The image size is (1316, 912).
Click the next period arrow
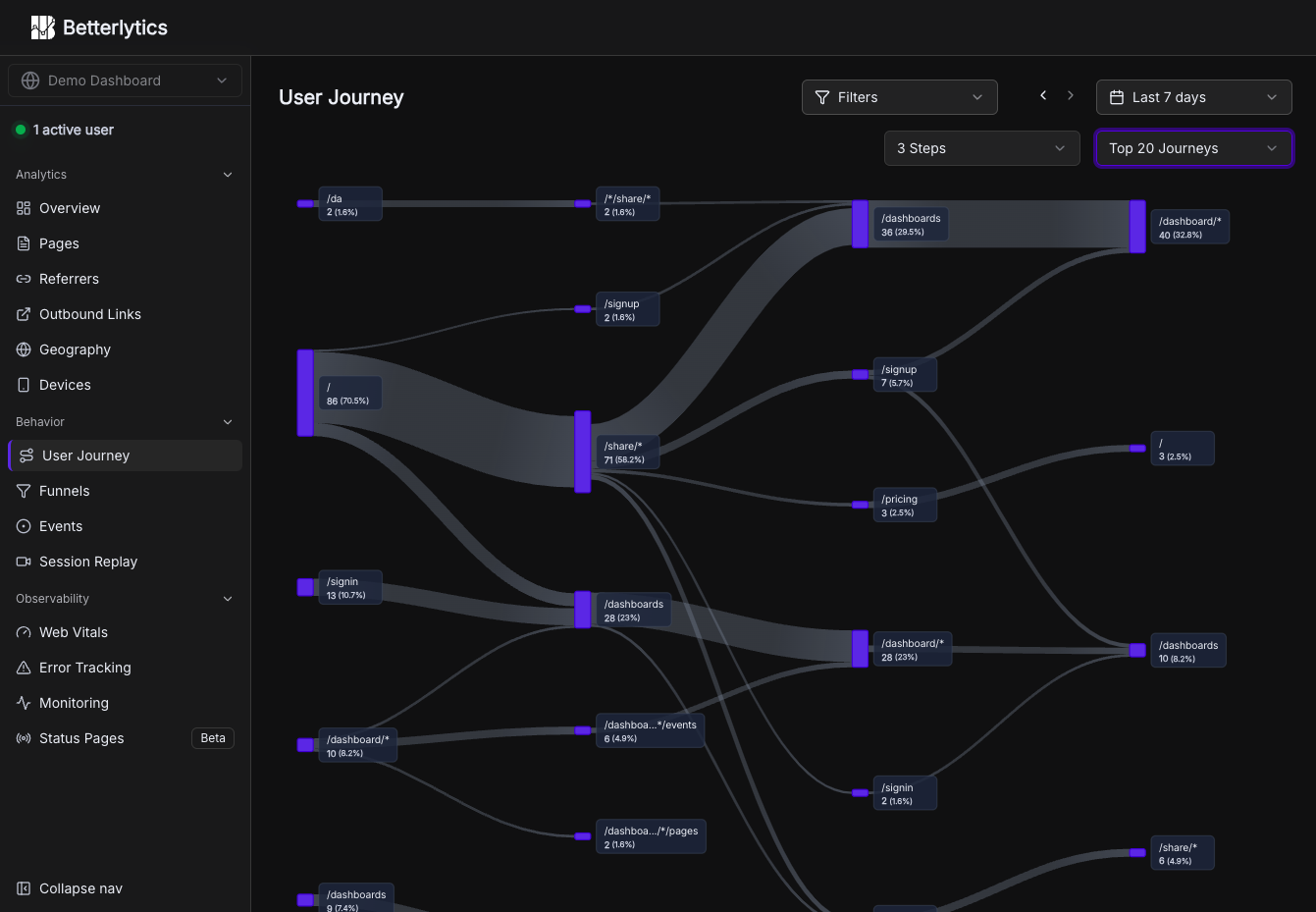click(x=1071, y=95)
